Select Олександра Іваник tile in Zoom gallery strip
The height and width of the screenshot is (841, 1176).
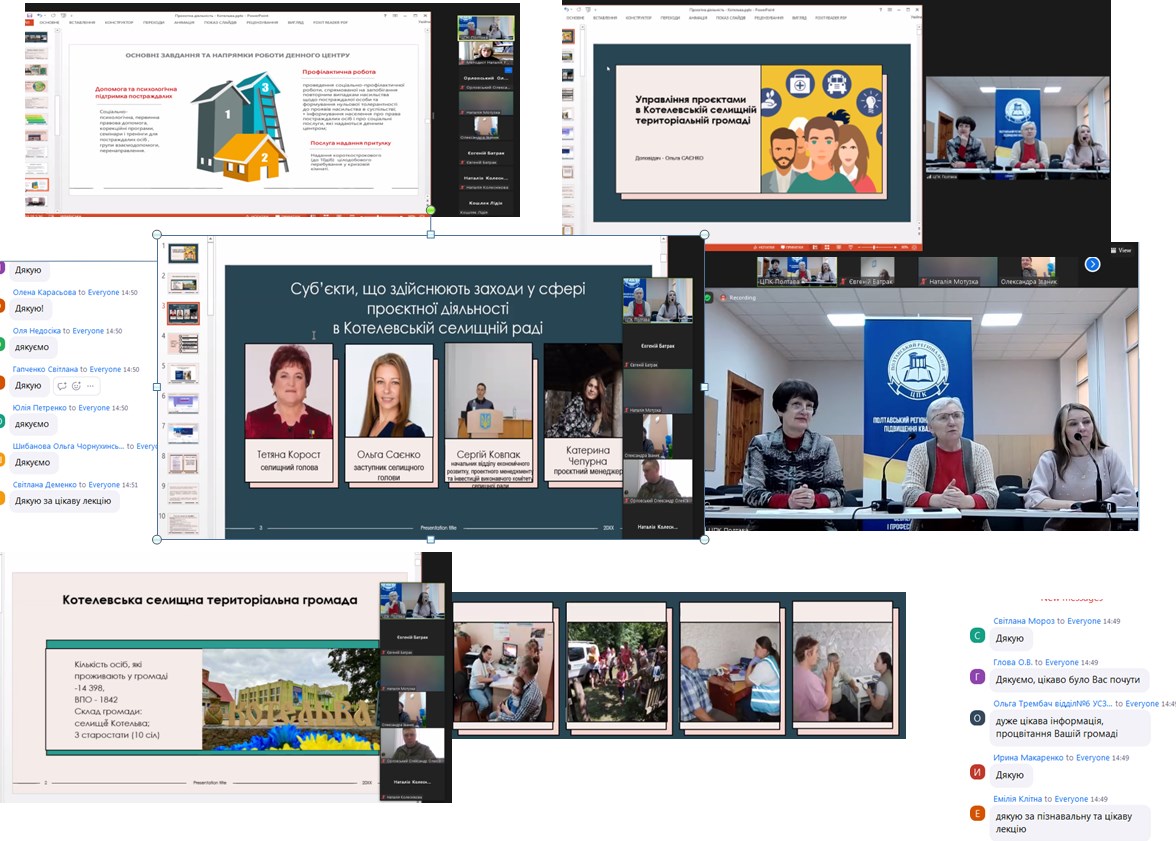1037,272
